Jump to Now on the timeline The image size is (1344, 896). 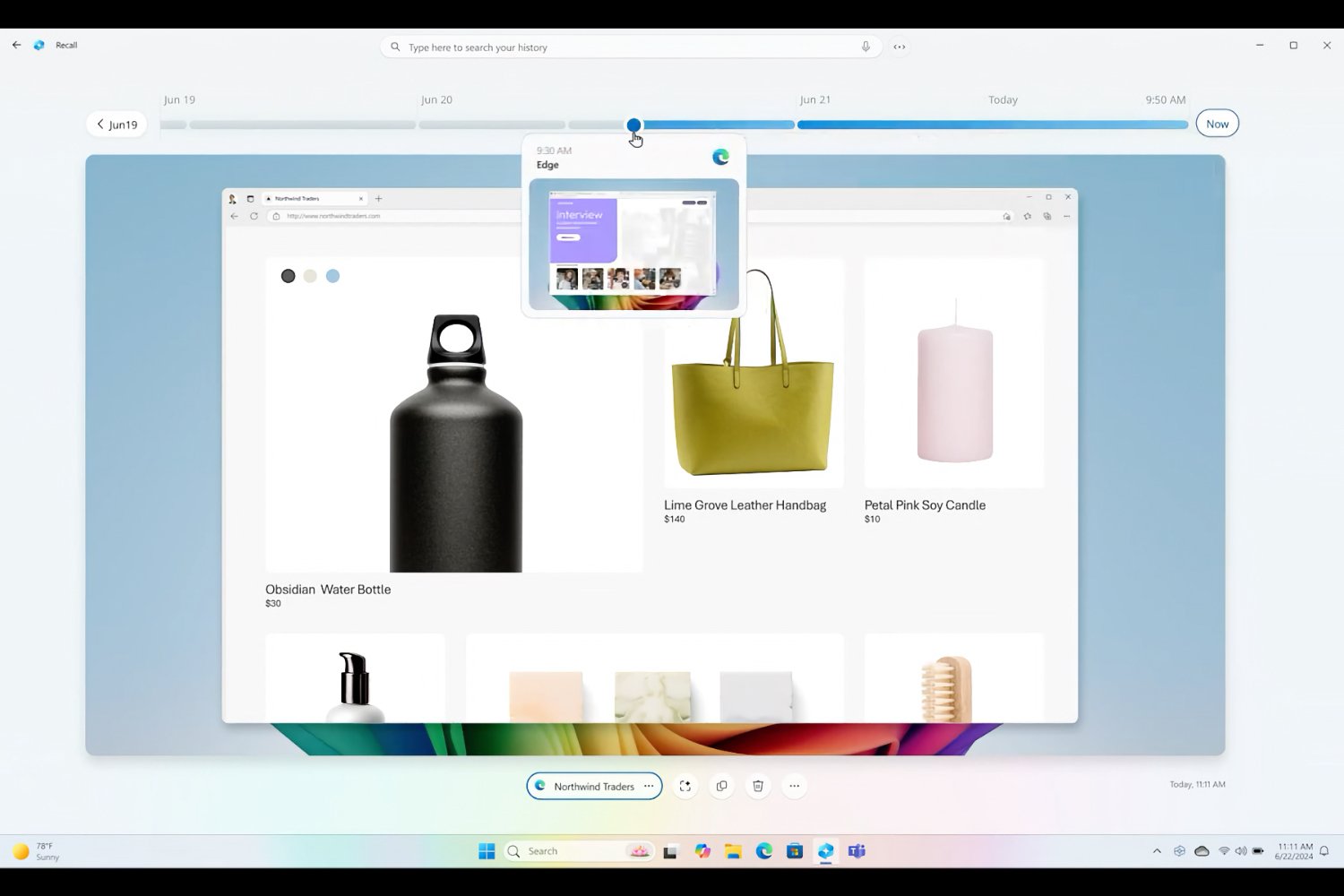(x=1217, y=124)
